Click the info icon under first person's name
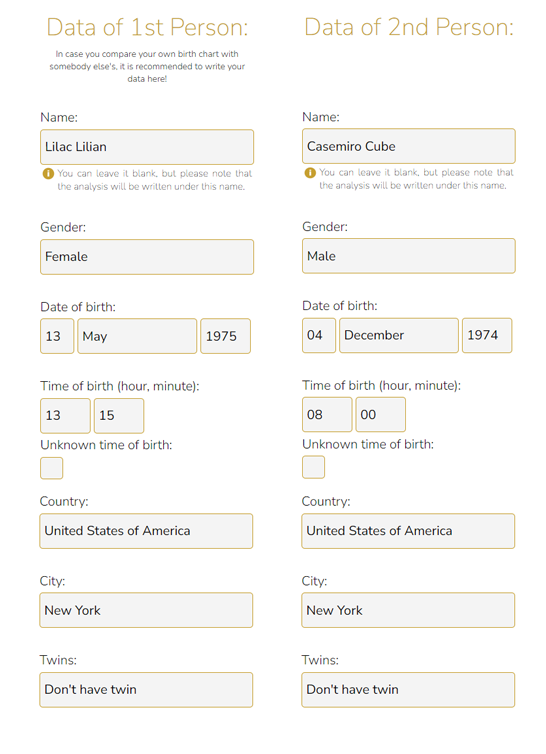This screenshot has width=546, height=754. click(48, 174)
